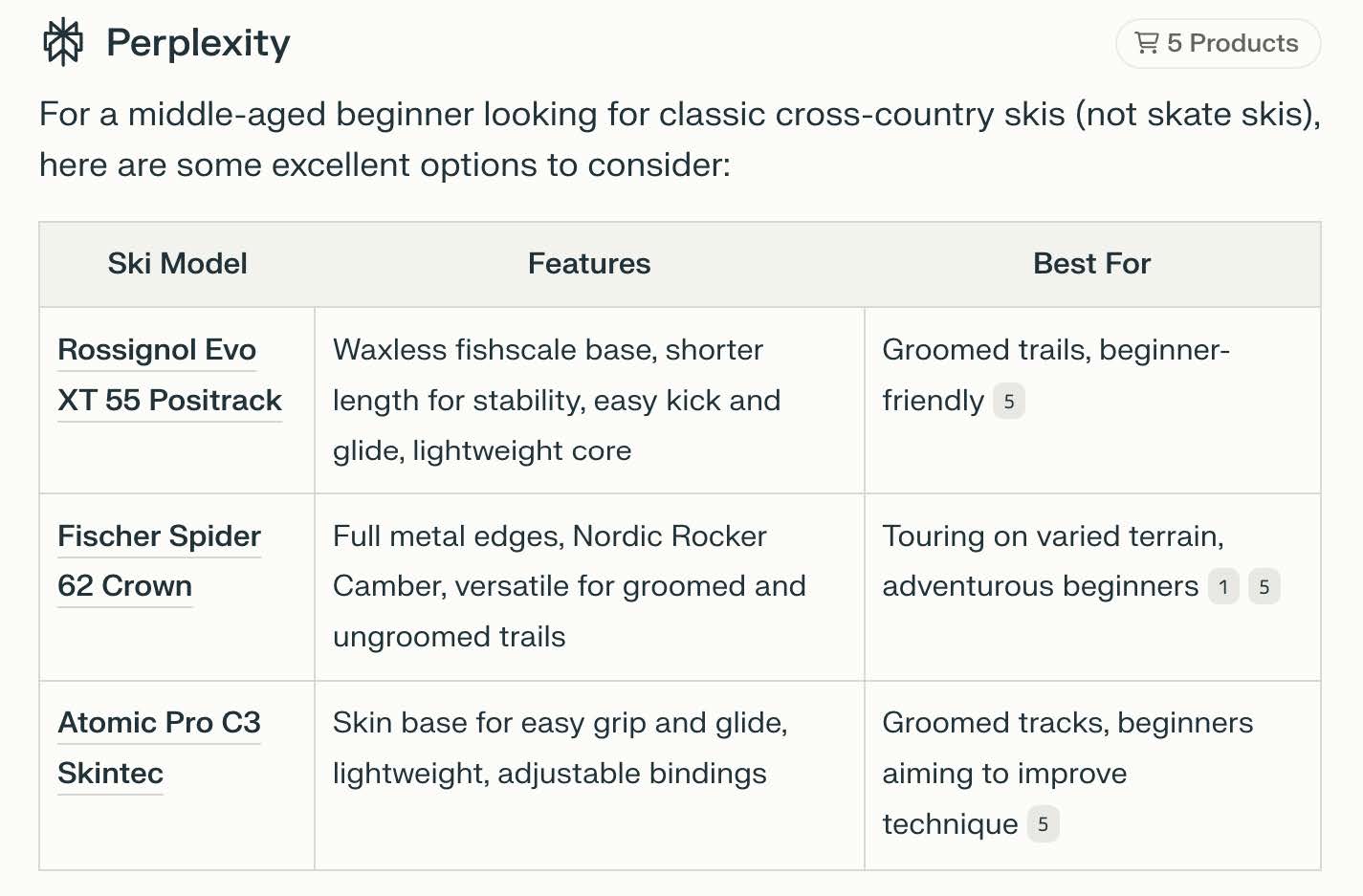Open citation 5 following the word technique
Image resolution: width=1363 pixels, height=896 pixels.
pyautogui.click(x=1042, y=823)
